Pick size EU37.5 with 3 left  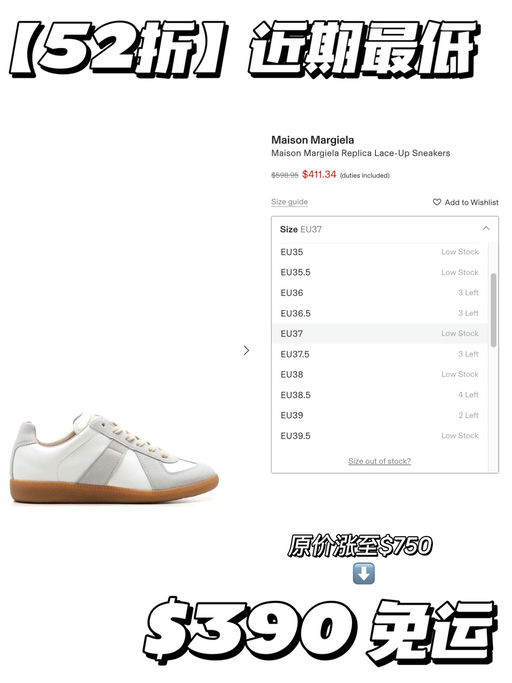click(380, 354)
